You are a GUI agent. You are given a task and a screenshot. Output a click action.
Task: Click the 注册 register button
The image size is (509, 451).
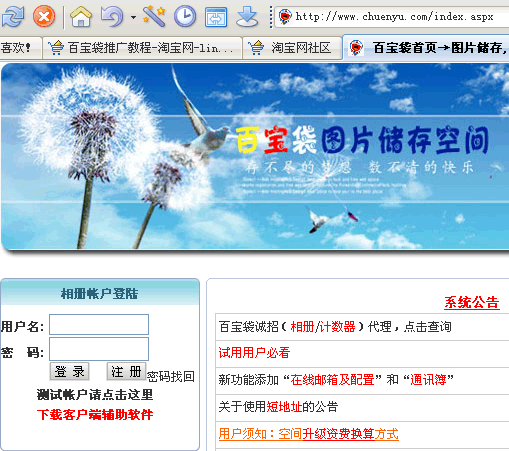[x=126, y=371]
